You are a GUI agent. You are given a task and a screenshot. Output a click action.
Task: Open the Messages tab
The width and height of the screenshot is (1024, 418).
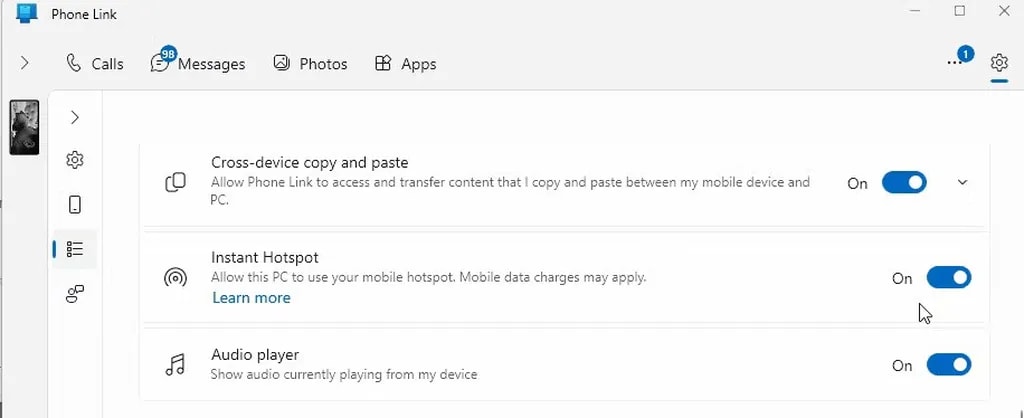click(198, 63)
